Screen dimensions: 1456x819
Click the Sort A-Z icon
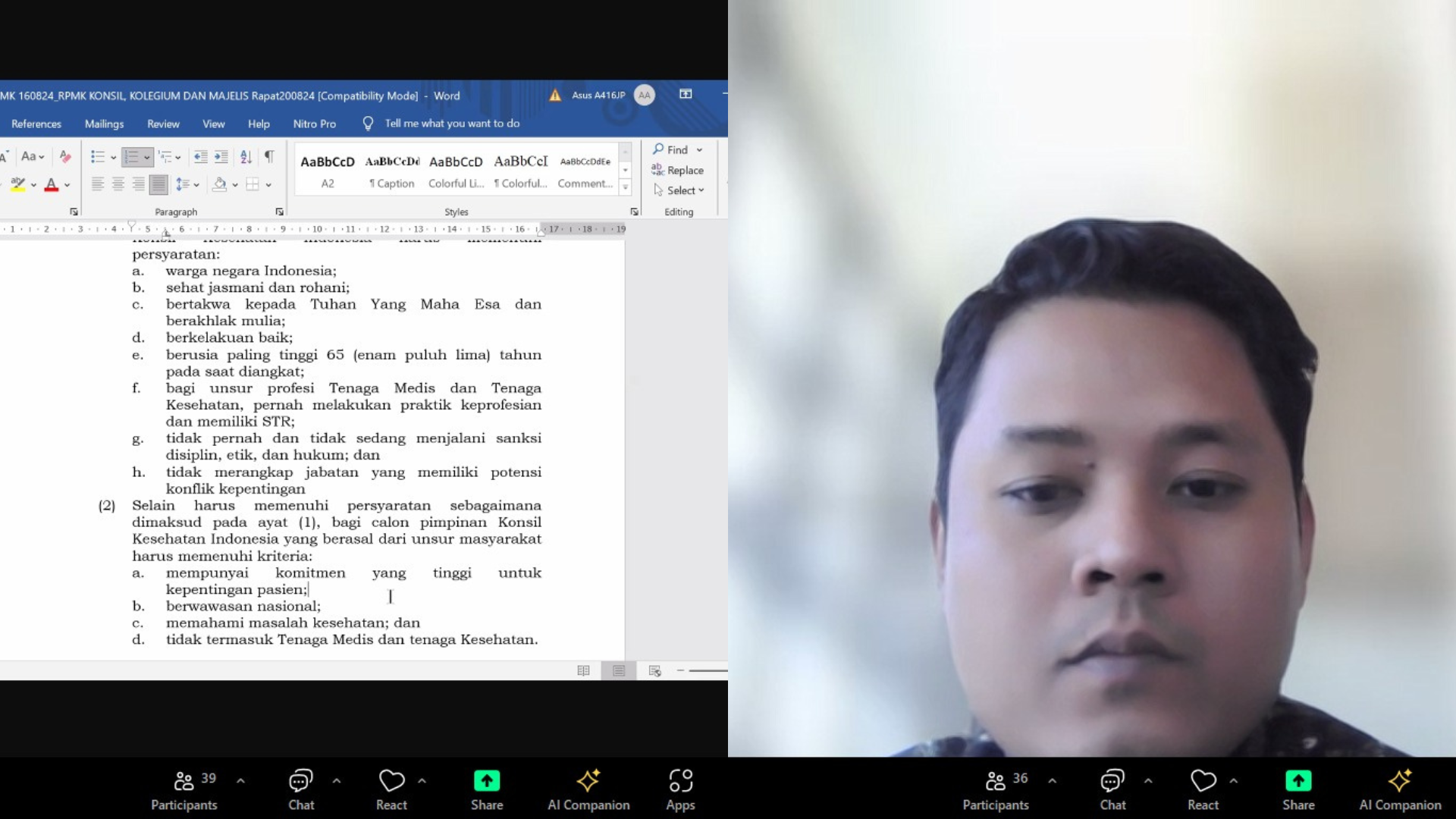pos(246,157)
